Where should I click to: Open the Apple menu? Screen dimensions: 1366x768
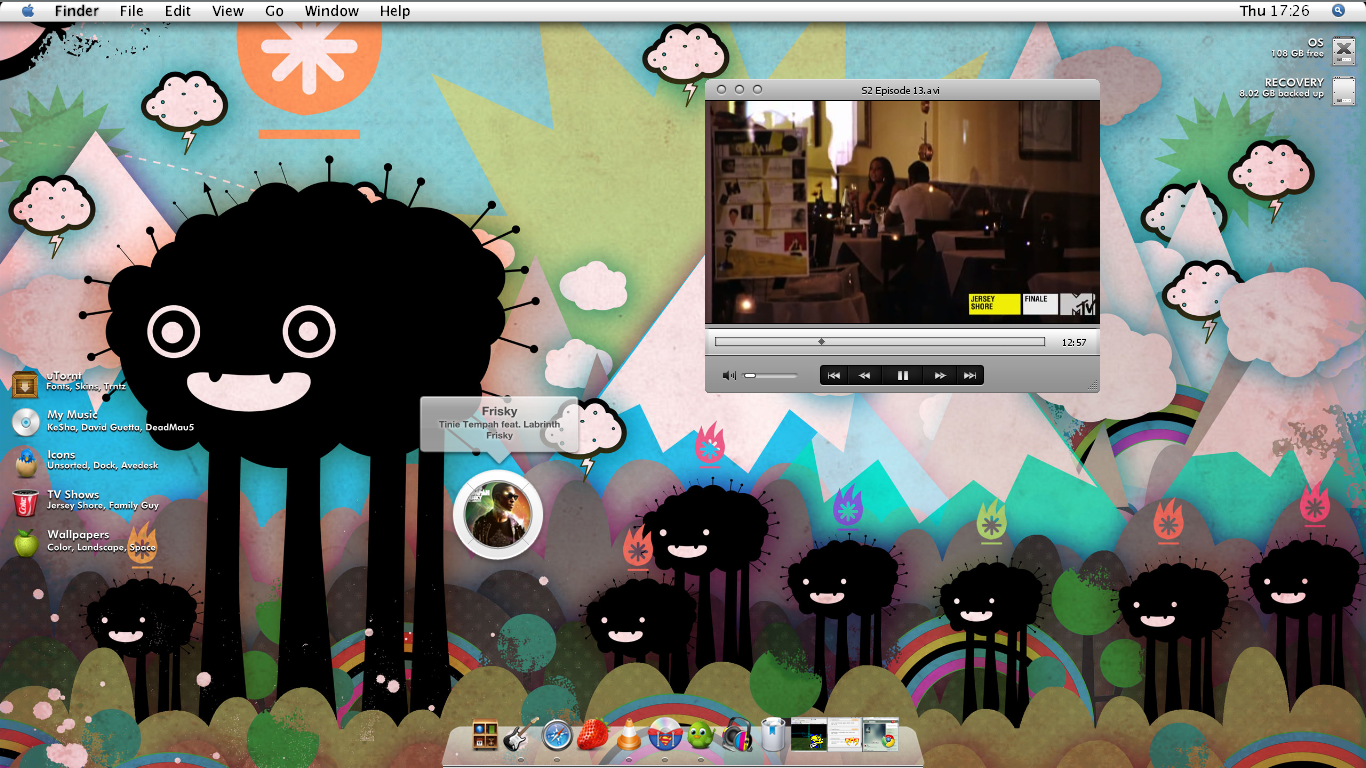pos(27,10)
